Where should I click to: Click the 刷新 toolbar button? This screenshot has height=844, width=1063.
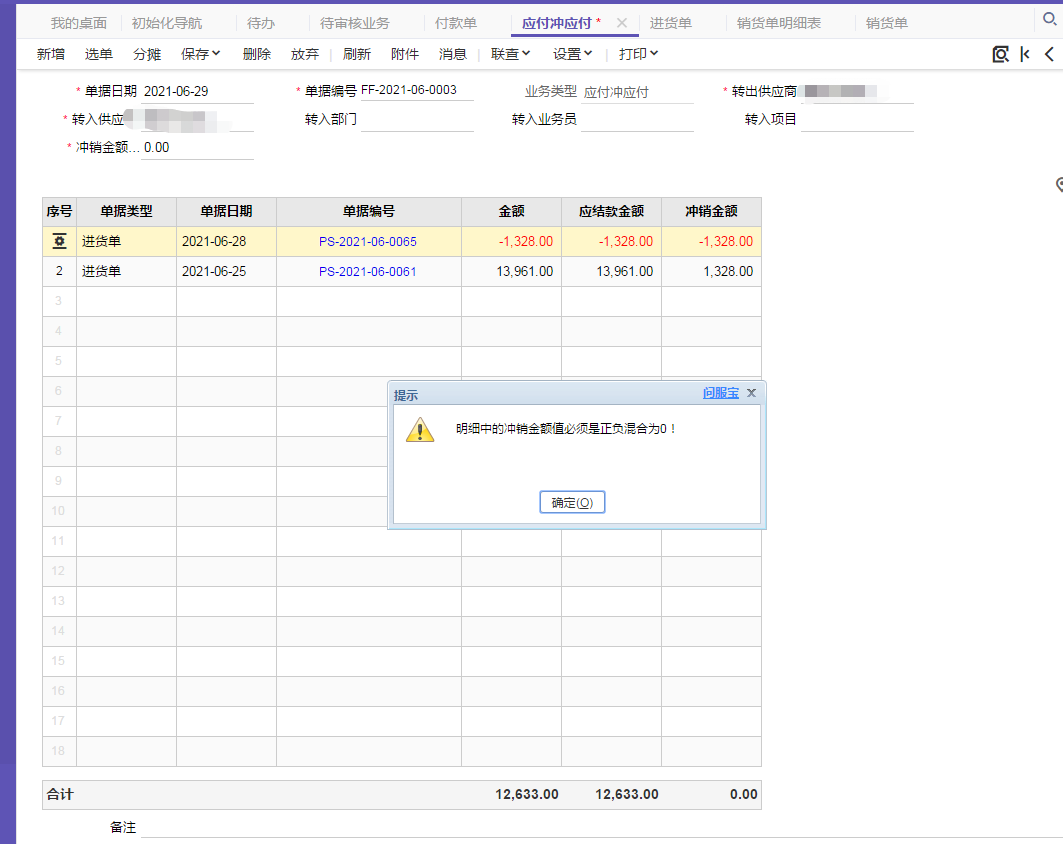coord(357,54)
